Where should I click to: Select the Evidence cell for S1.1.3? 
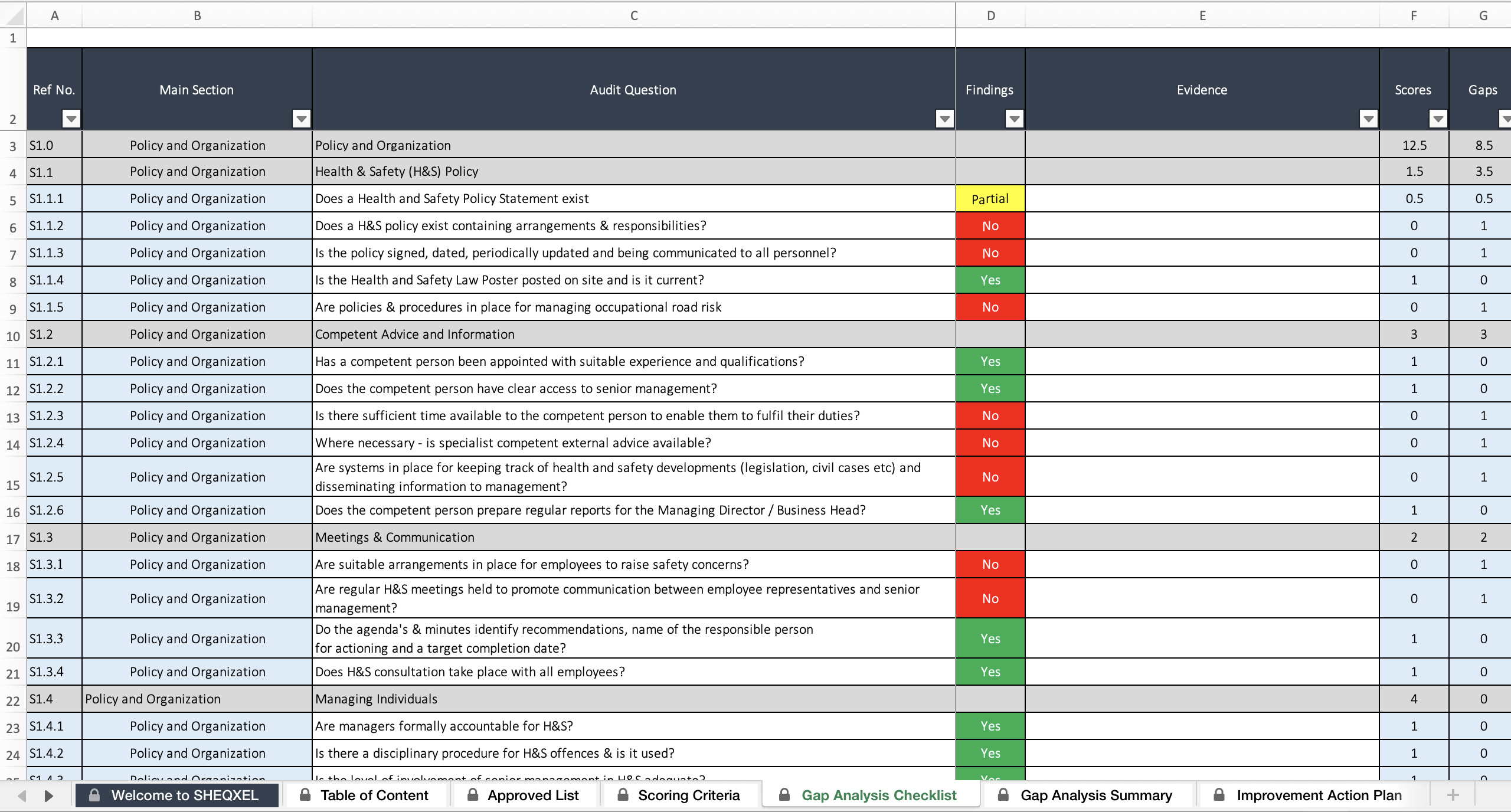tap(1202, 253)
